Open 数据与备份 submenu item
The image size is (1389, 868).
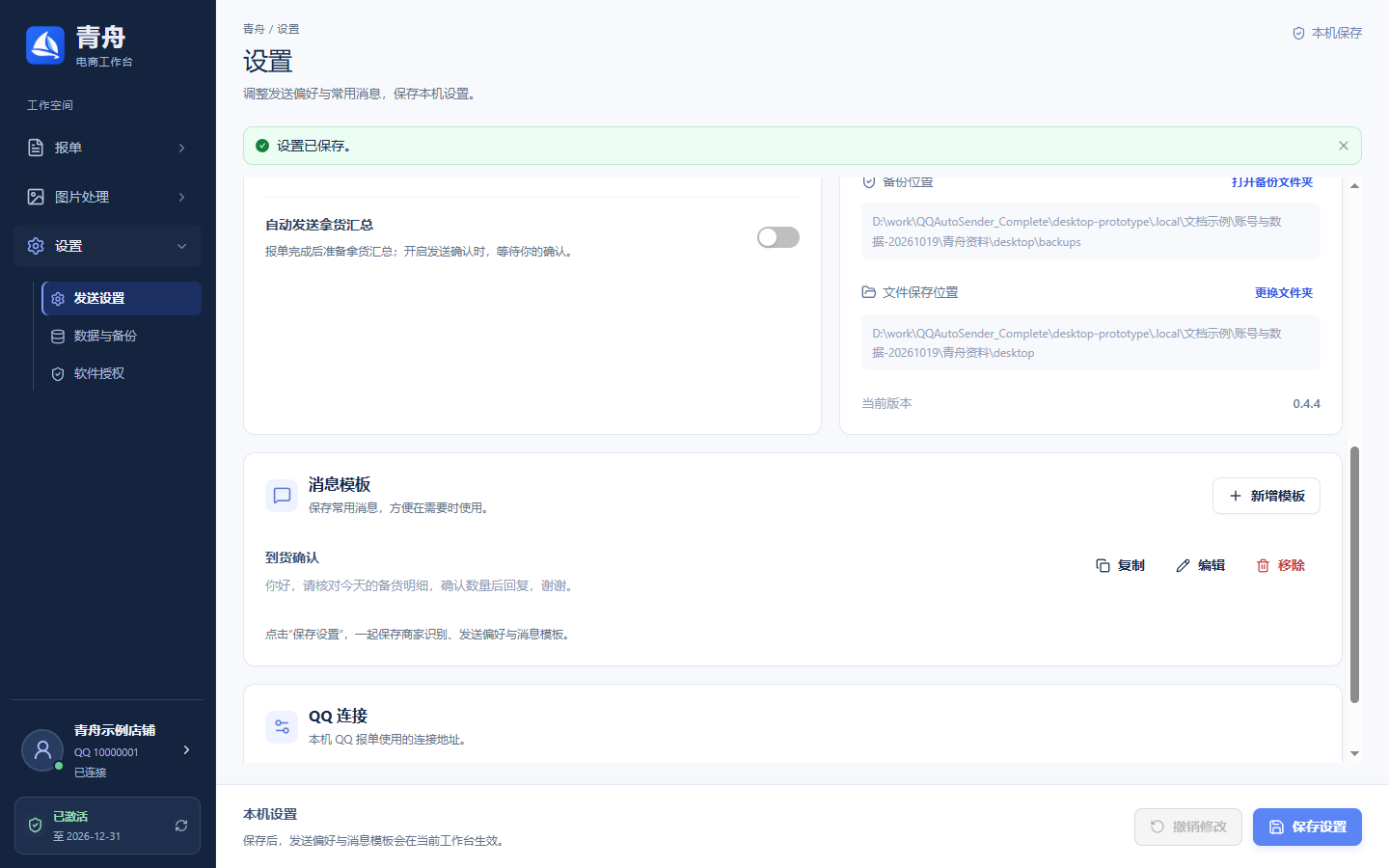[x=122, y=337]
